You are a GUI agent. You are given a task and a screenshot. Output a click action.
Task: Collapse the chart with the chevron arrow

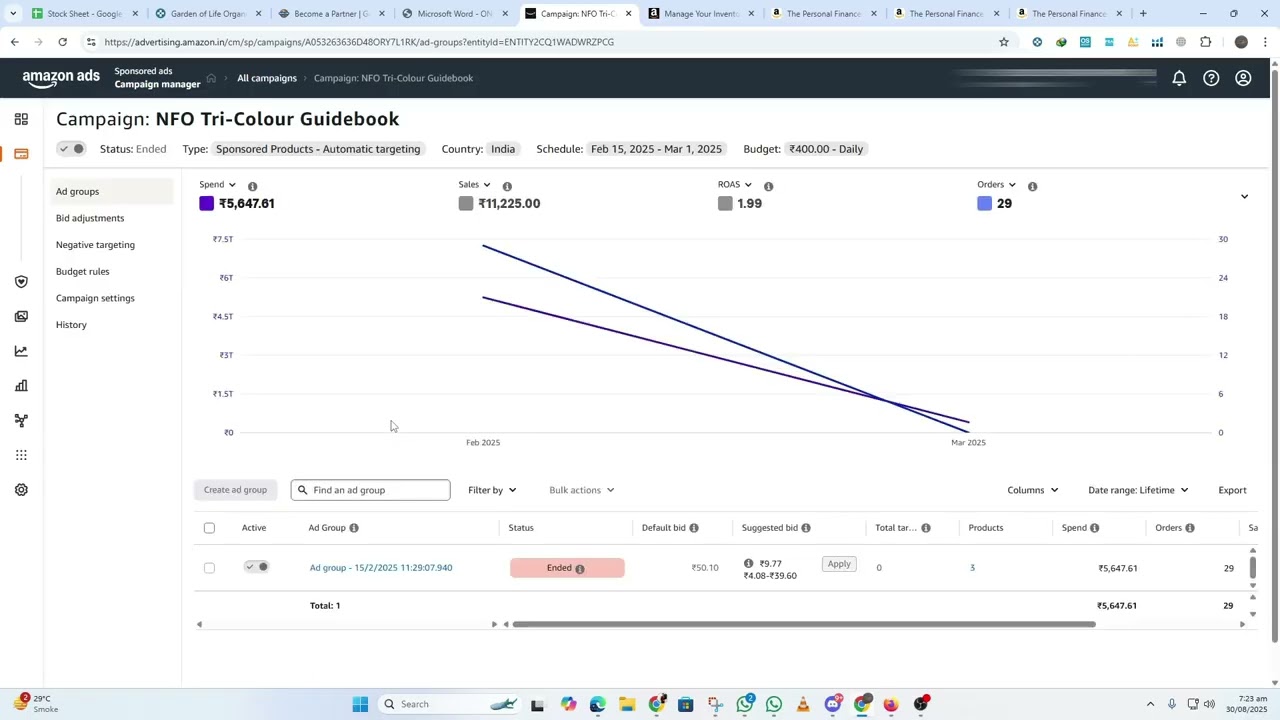point(1244,197)
